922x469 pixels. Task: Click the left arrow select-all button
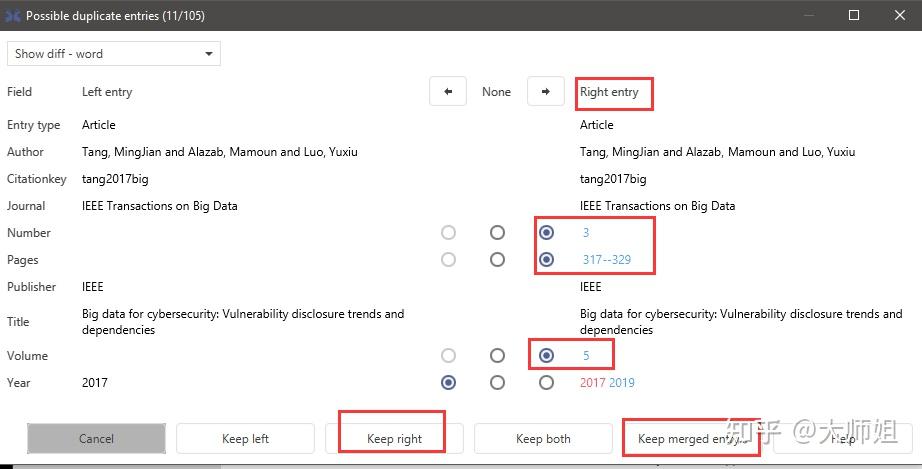coord(448,92)
